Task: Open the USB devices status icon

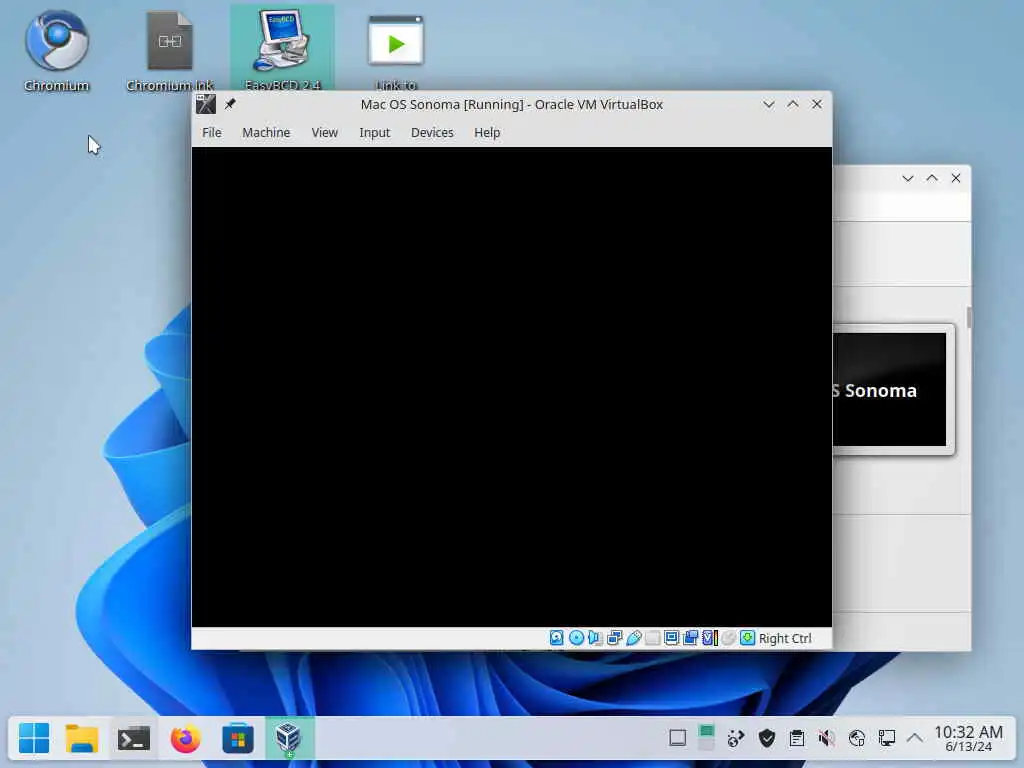Action: [633, 638]
